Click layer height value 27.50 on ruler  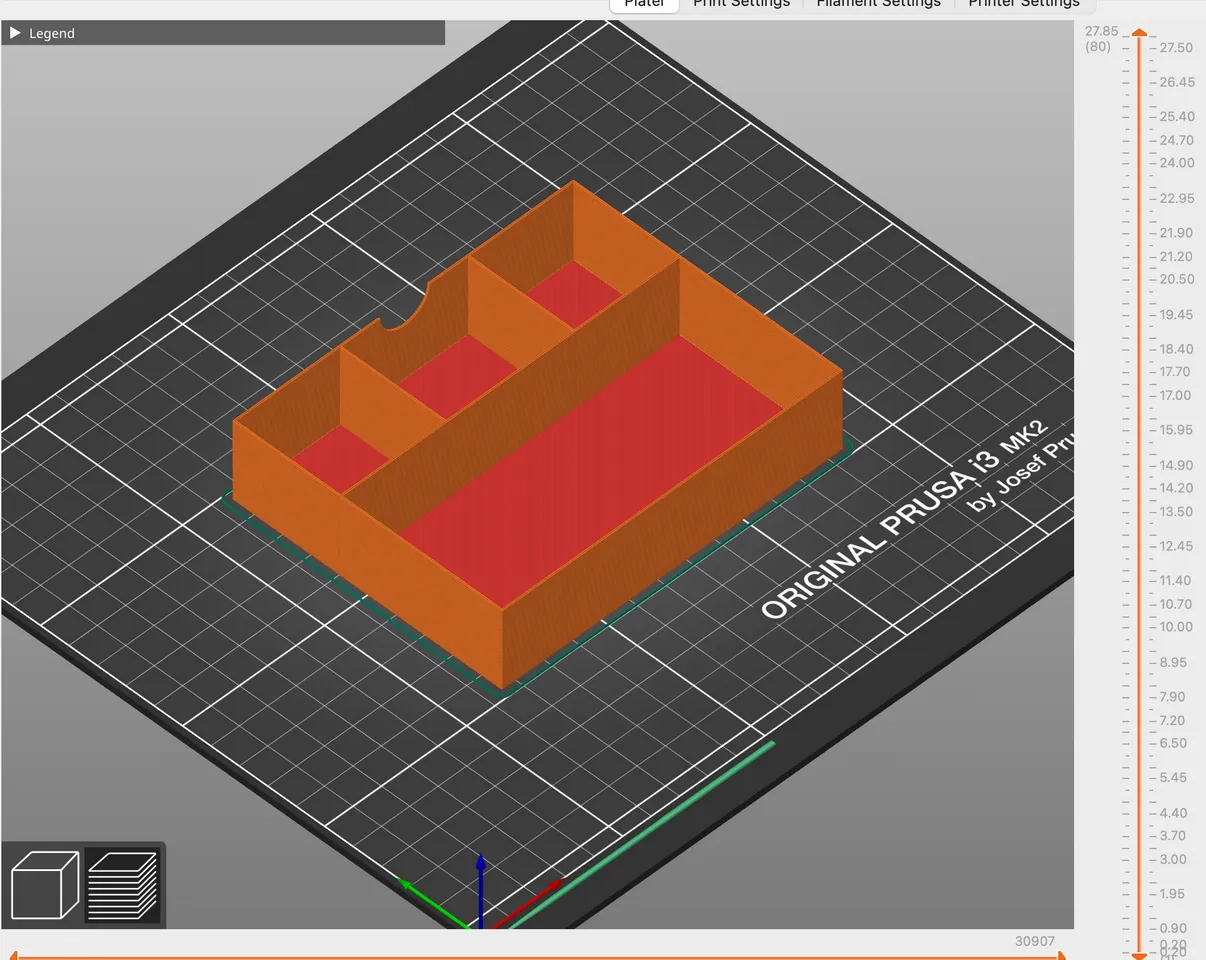click(x=1174, y=46)
